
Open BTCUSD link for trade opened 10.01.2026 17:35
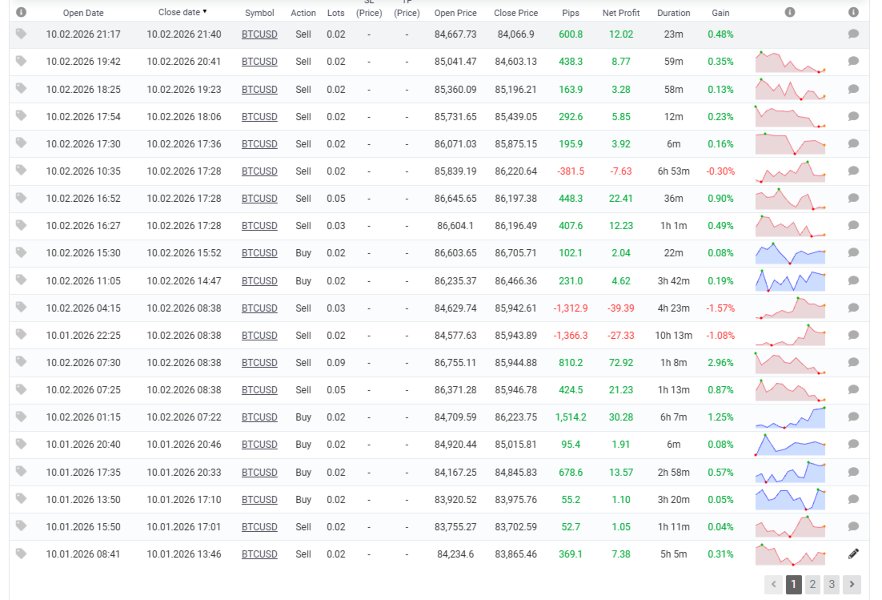pyautogui.click(x=259, y=472)
